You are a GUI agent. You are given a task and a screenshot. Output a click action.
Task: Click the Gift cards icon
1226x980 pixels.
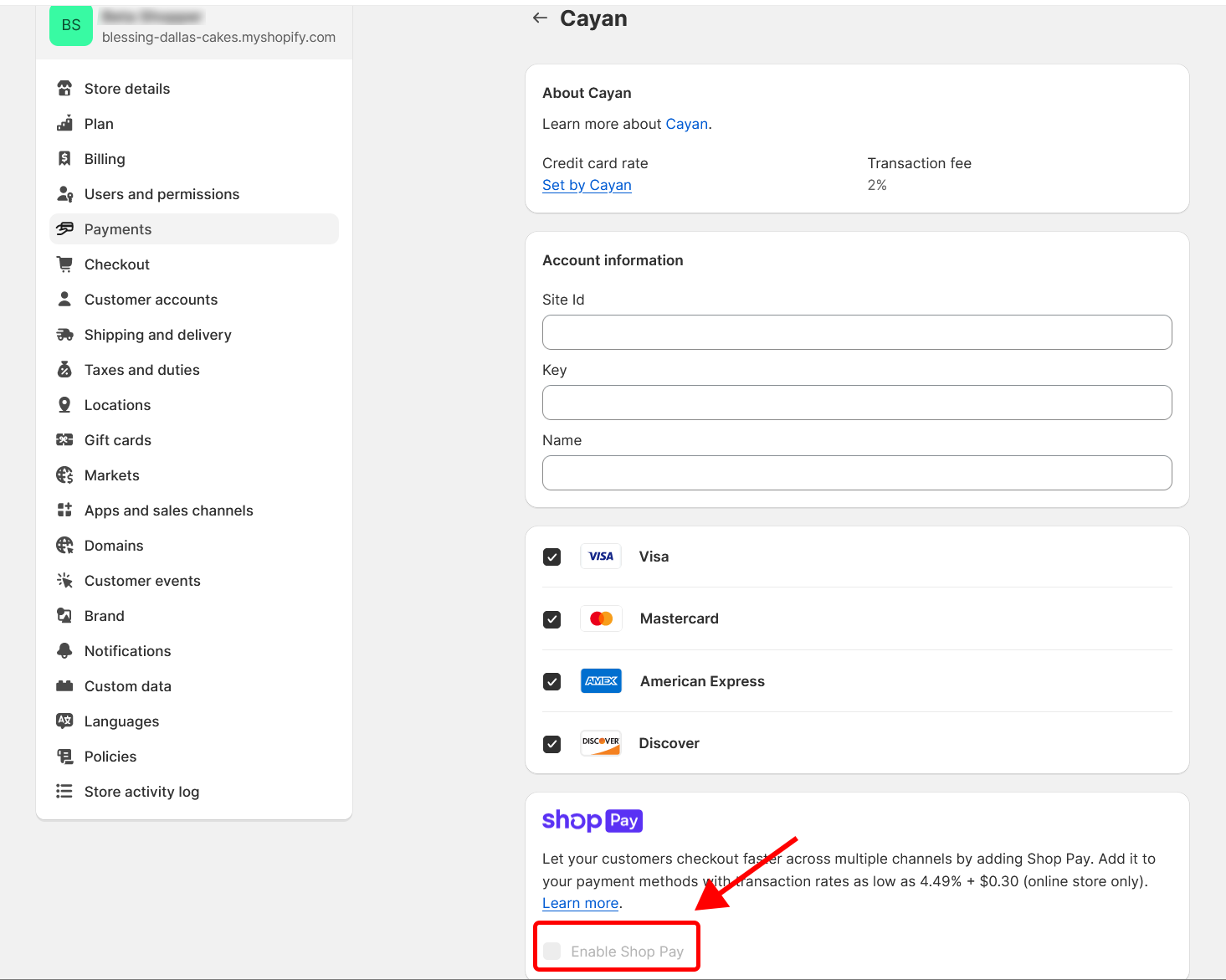[64, 440]
